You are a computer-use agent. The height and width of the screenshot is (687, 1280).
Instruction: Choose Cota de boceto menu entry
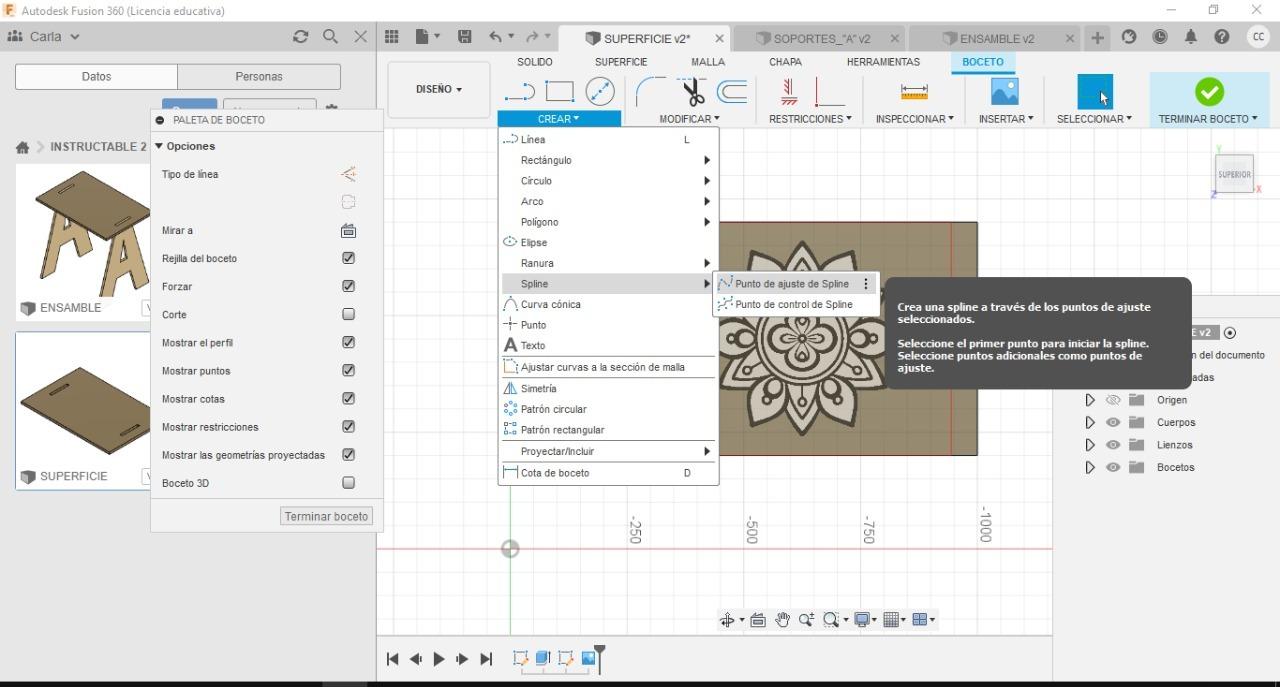(608, 473)
